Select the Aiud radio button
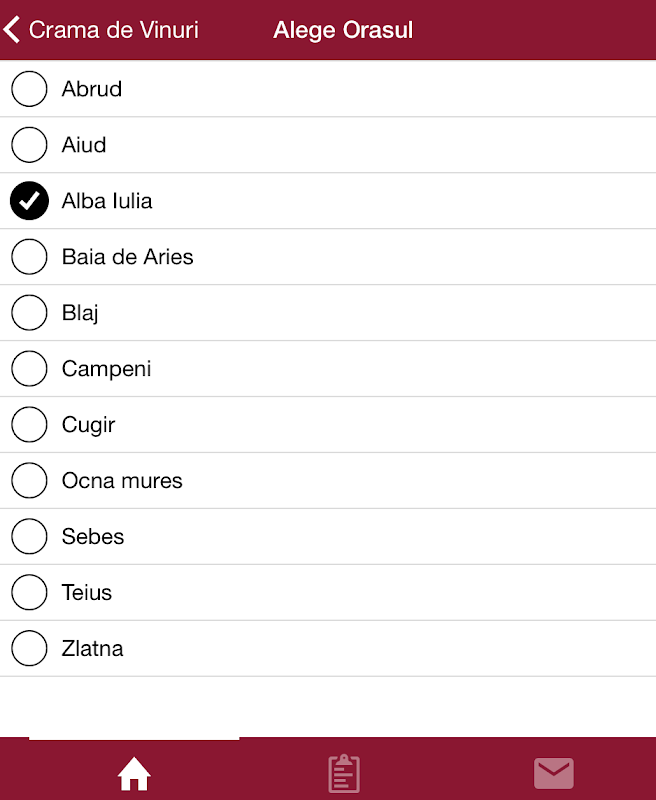The width and height of the screenshot is (656, 800). coord(29,145)
